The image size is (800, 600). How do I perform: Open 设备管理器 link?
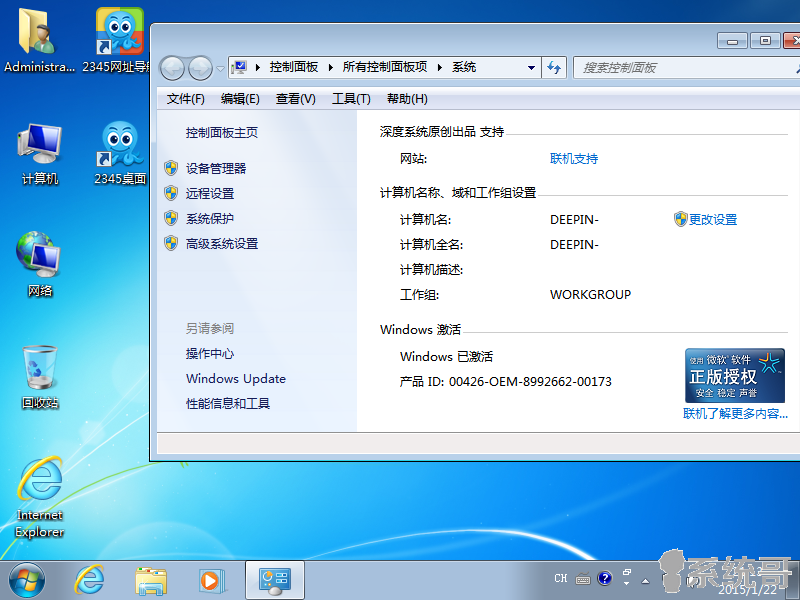coord(216,168)
